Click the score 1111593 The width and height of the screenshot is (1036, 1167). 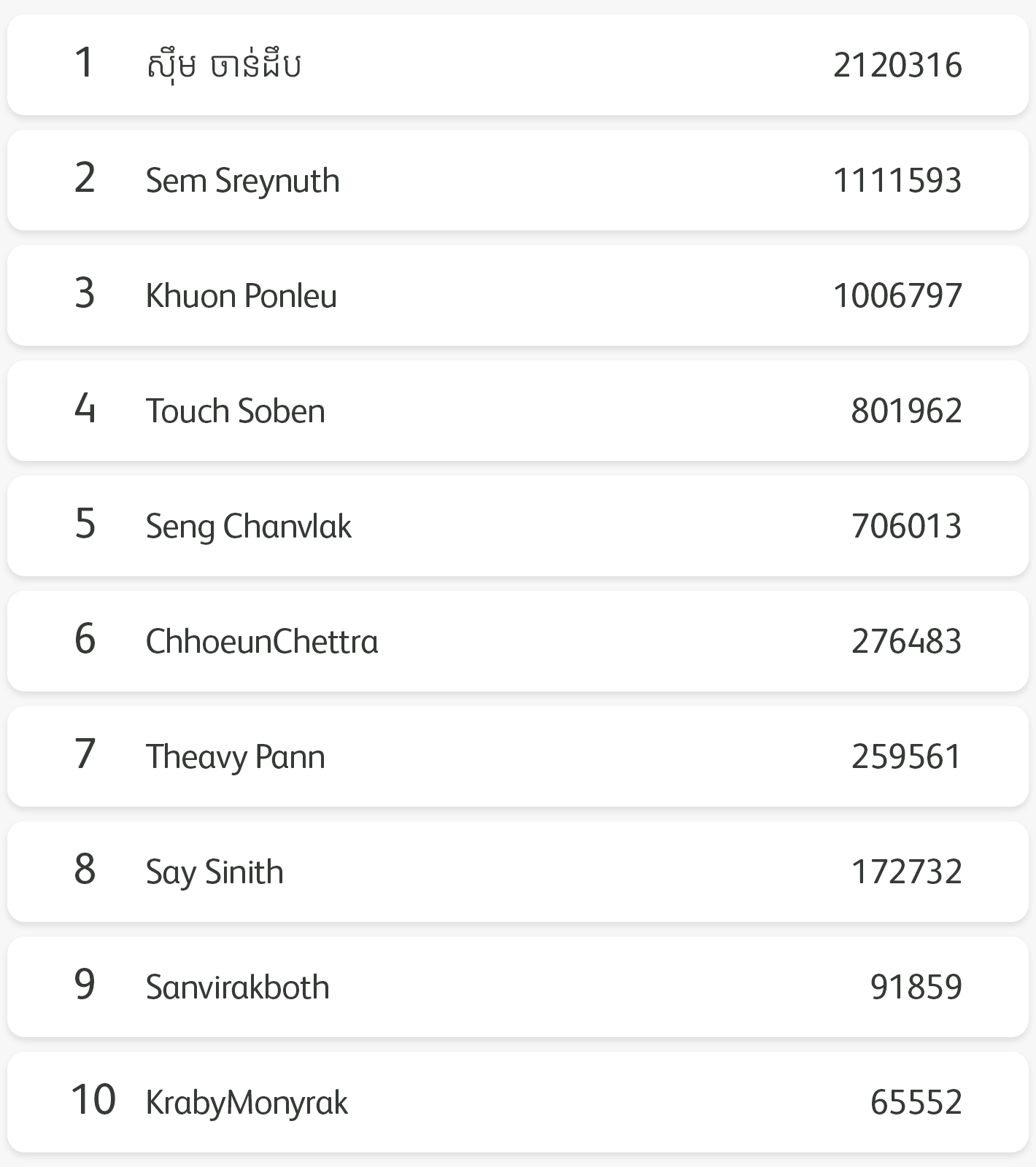[897, 181]
